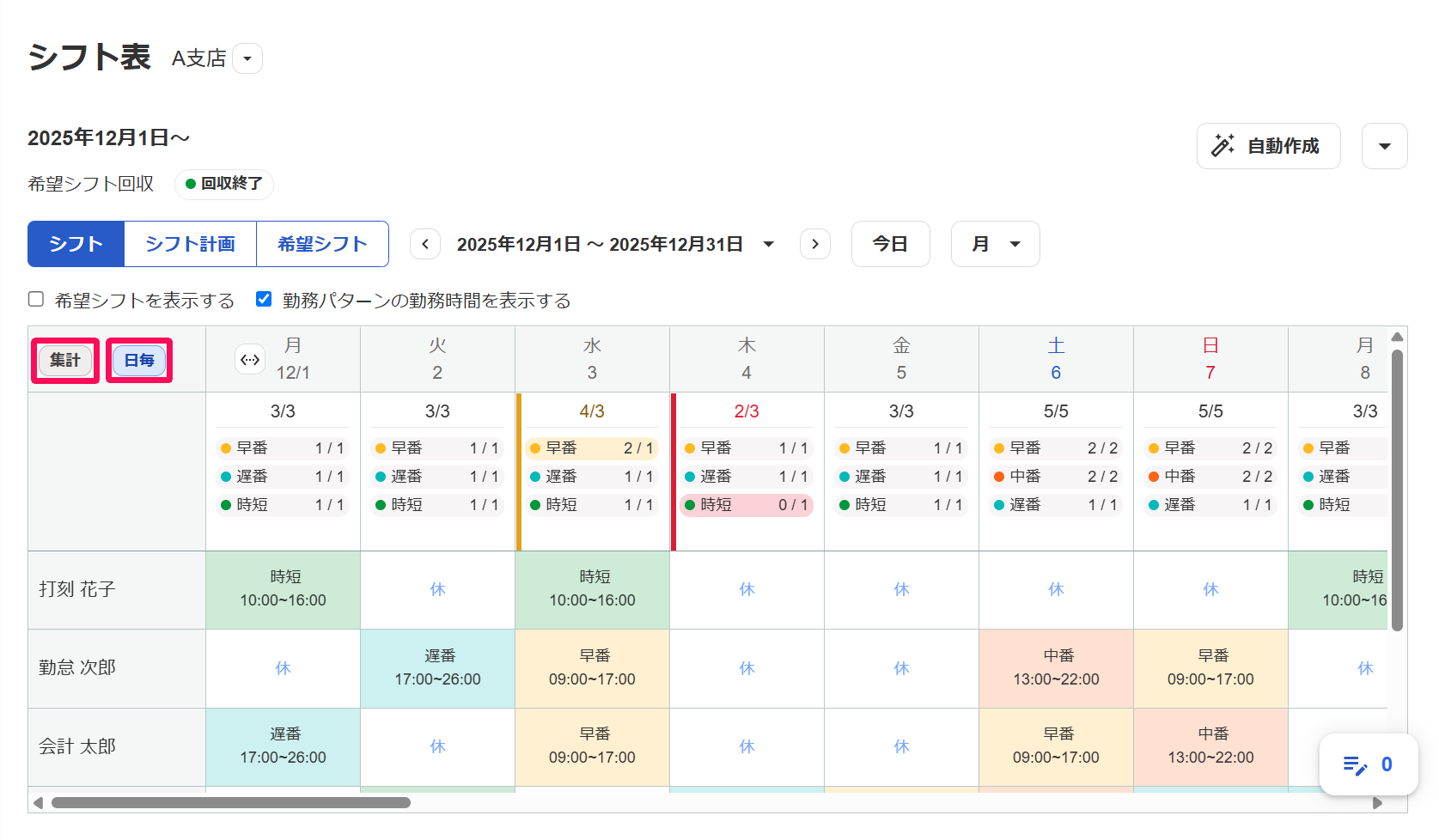Viewport: 1439px width, 840px height.
Task: Click the 会計 太郎 employee name
Action: [x=77, y=746]
